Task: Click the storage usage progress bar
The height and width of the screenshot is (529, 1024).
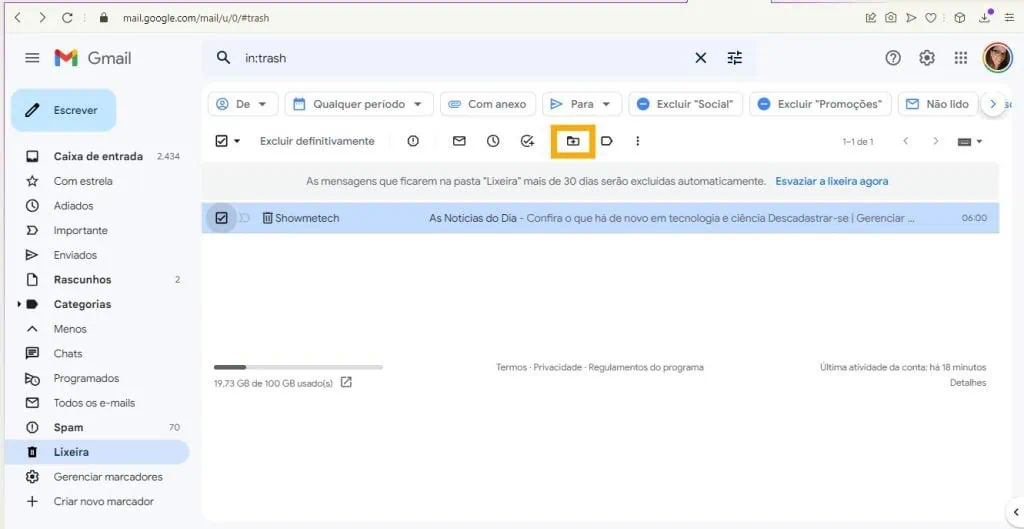Action: click(x=298, y=368)
